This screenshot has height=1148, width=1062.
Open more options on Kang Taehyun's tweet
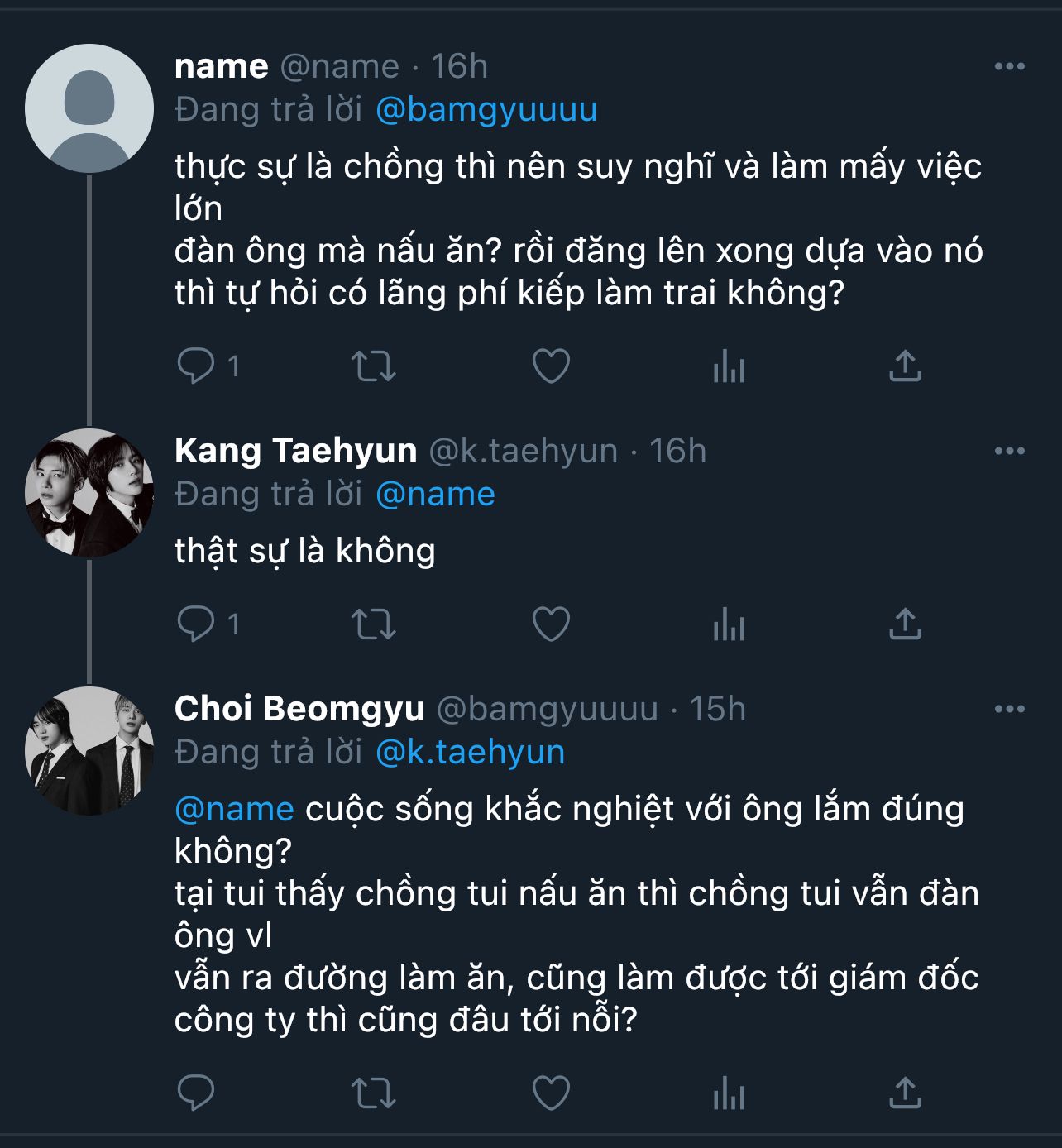coord(1009,452)
